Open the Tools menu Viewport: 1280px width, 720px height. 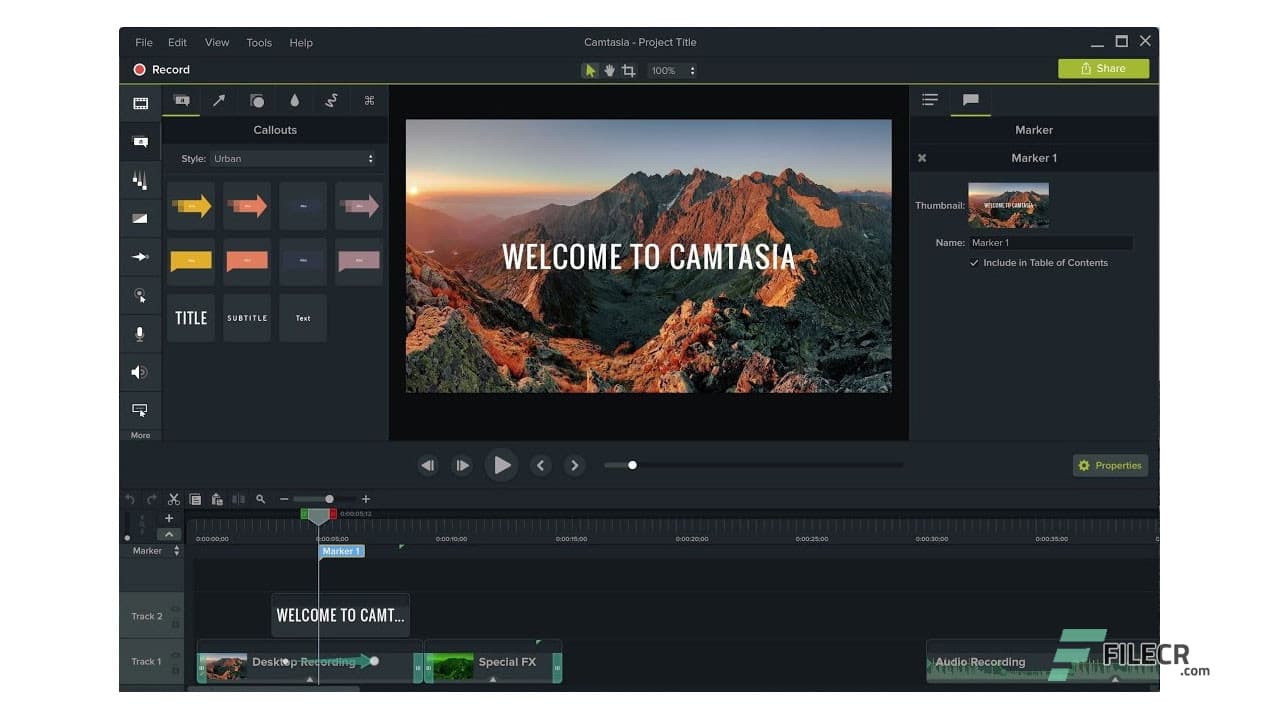click(259, 42)
